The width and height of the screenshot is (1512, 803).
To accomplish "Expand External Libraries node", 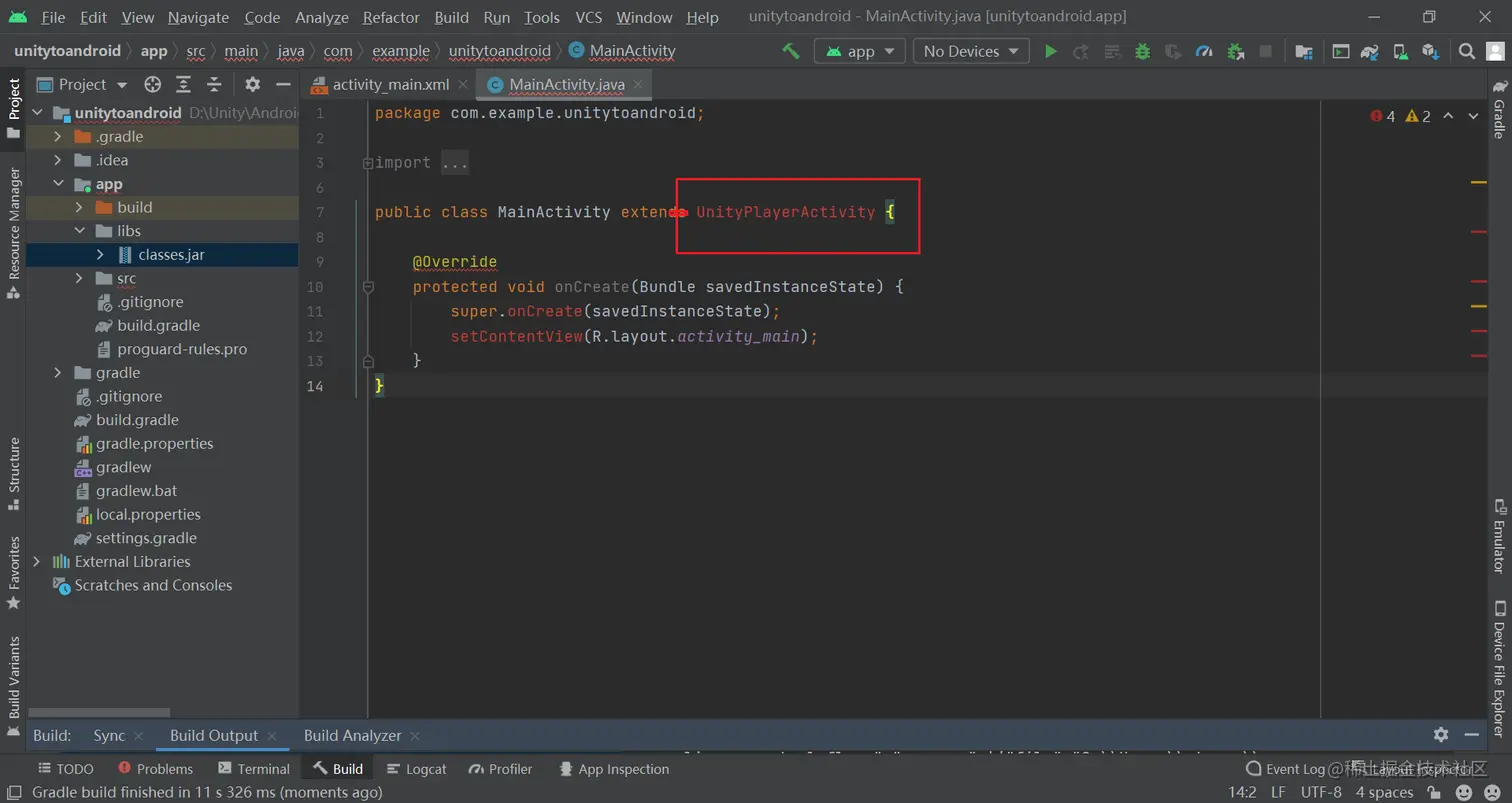I will coord(37,562).
